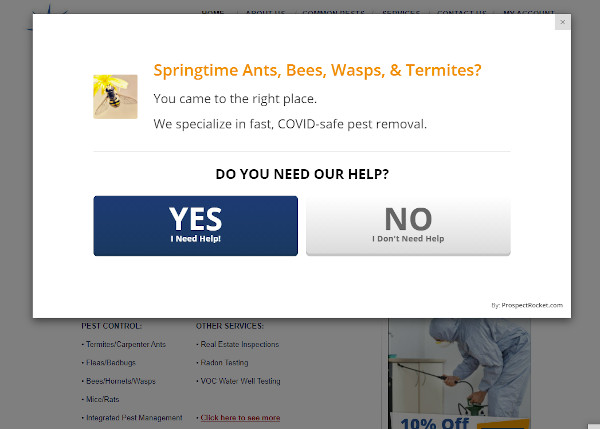Go to MY ACCOUNT in the top menu
Image resolution: width=600 pixels, height=429 pixels.
(529, 13)
